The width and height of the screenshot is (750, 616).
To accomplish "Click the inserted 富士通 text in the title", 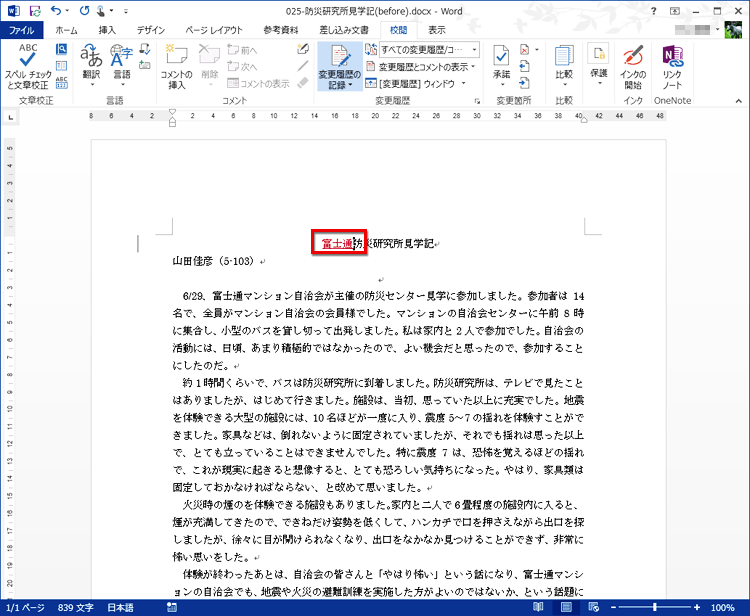I will 338,243.
